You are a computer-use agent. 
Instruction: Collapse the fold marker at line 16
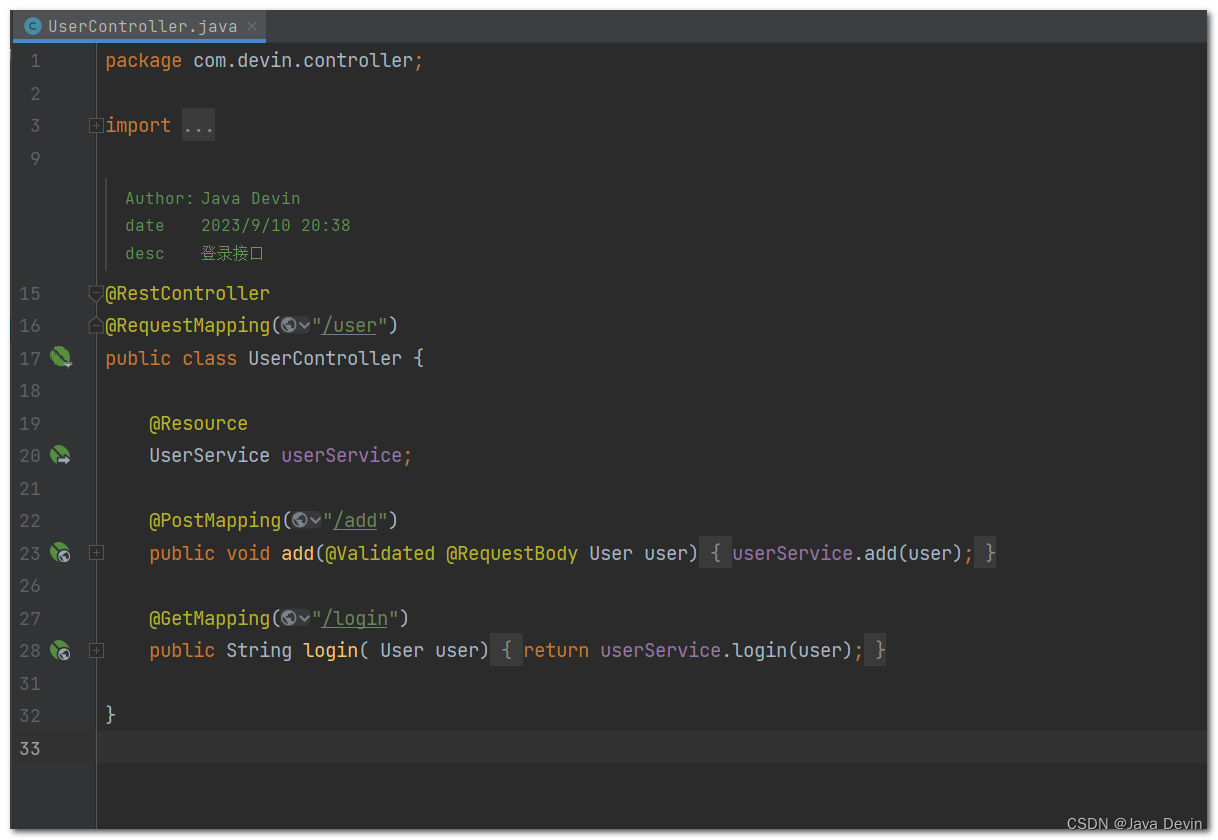pyautogui.click(x=96, y=325)
